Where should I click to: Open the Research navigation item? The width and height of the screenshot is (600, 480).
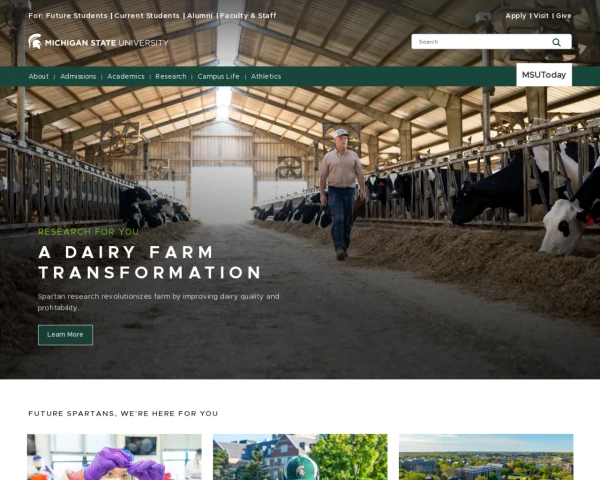point(171,77)
